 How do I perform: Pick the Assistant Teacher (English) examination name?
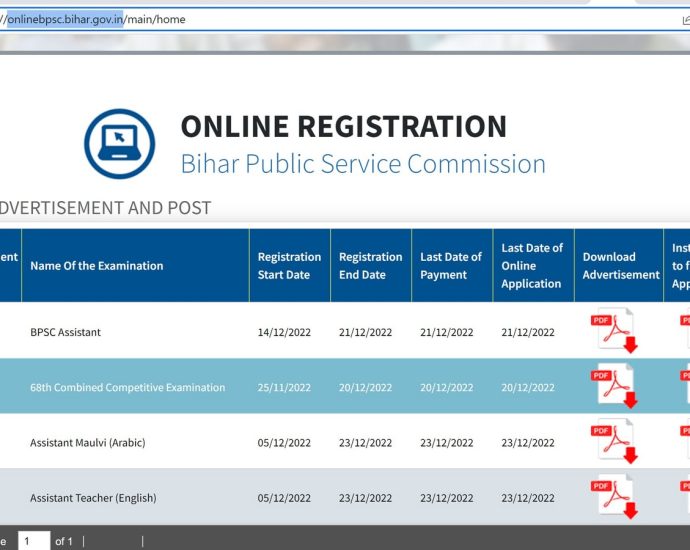pos(93,498)
